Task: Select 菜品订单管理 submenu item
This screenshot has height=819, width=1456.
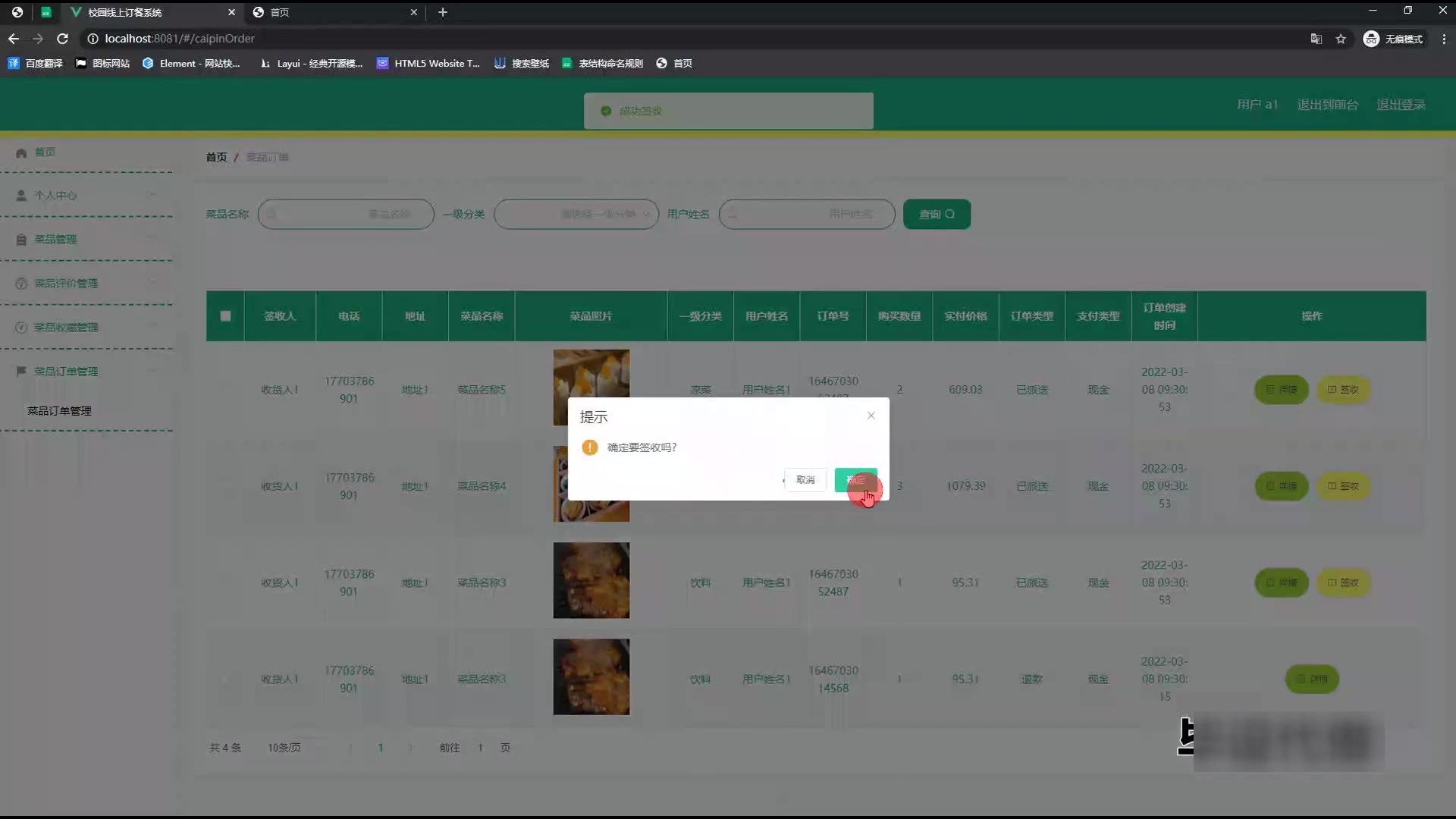Action: [59, 411]
